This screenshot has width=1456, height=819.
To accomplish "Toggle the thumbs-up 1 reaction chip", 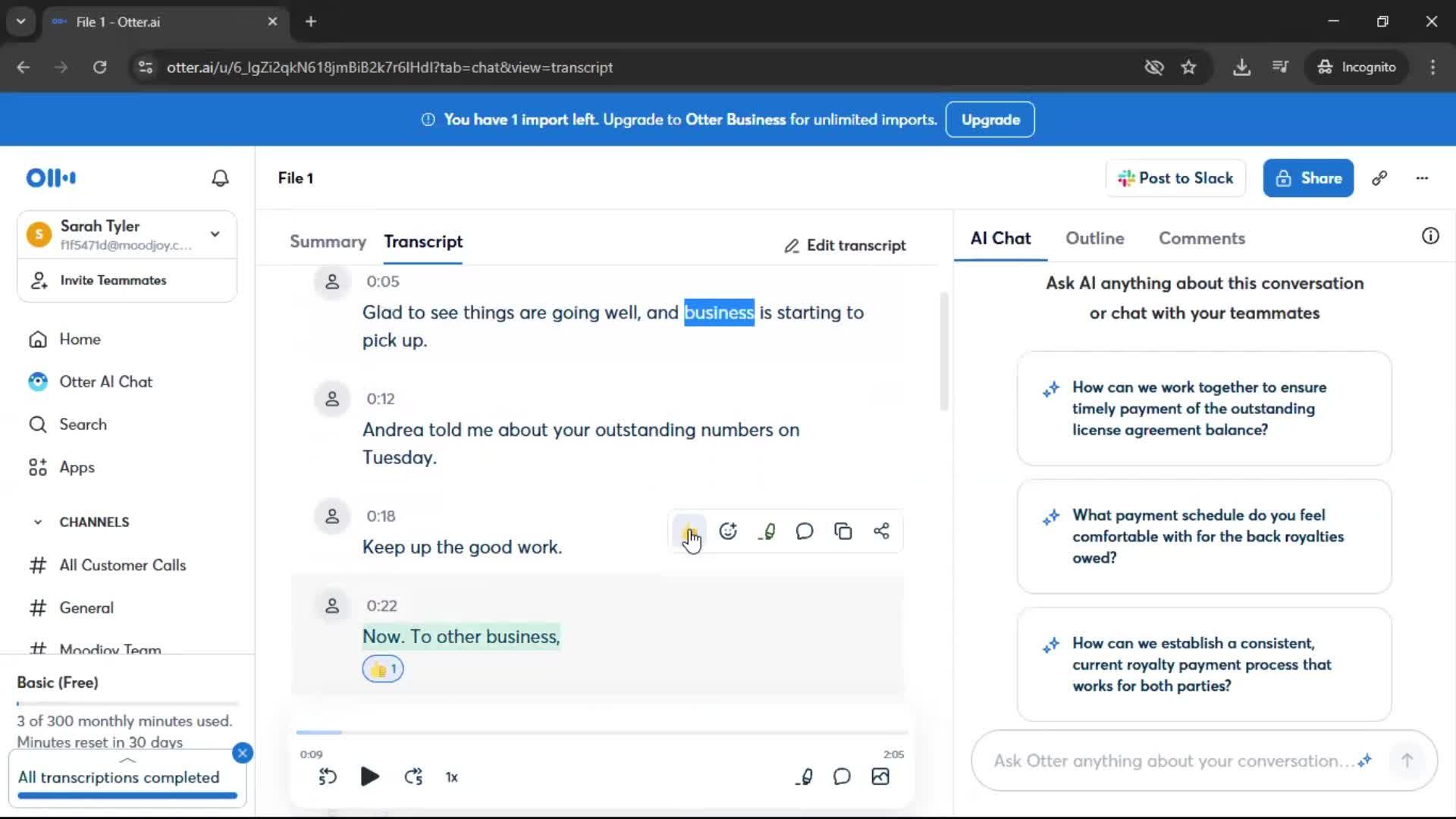I will coord(383,669).
